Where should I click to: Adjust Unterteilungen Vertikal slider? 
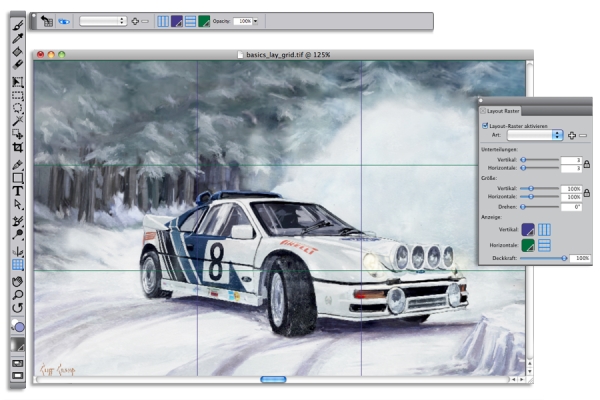[x=540, y=160]
